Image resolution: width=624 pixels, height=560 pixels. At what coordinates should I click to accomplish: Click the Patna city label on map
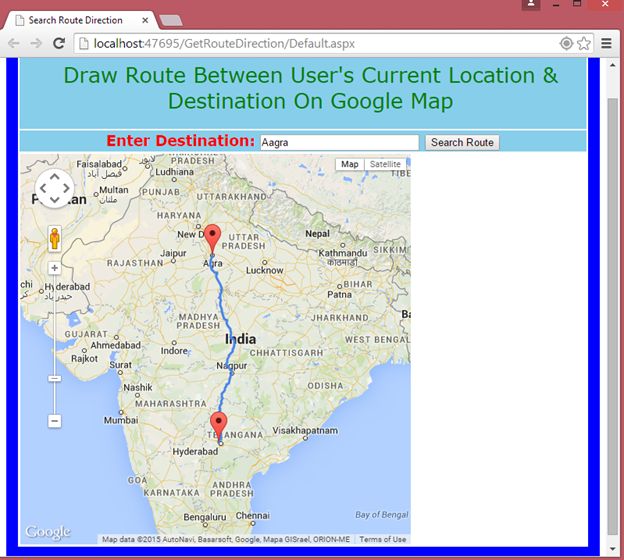click(339, 295)
